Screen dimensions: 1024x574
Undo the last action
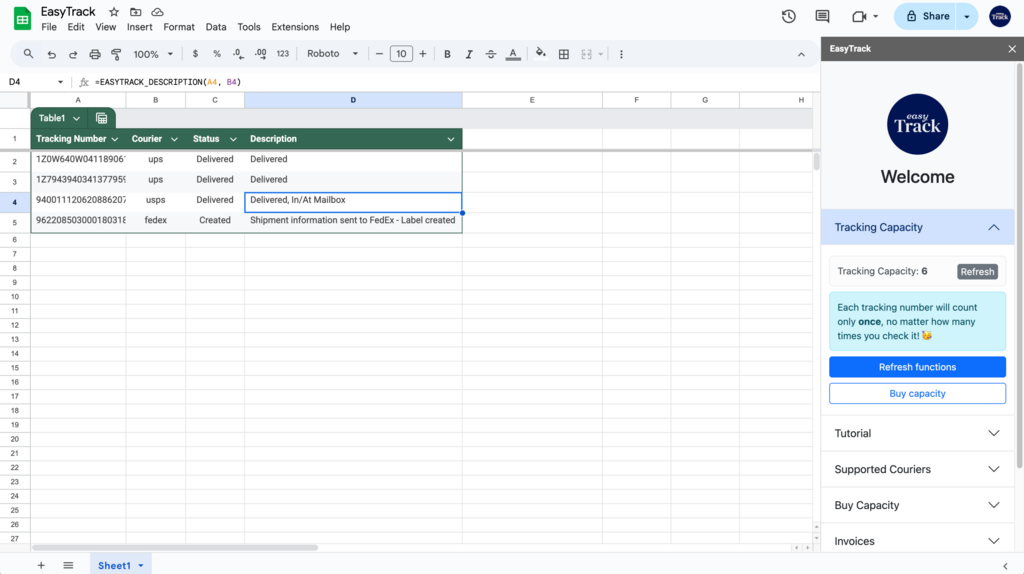click(52, 54)
